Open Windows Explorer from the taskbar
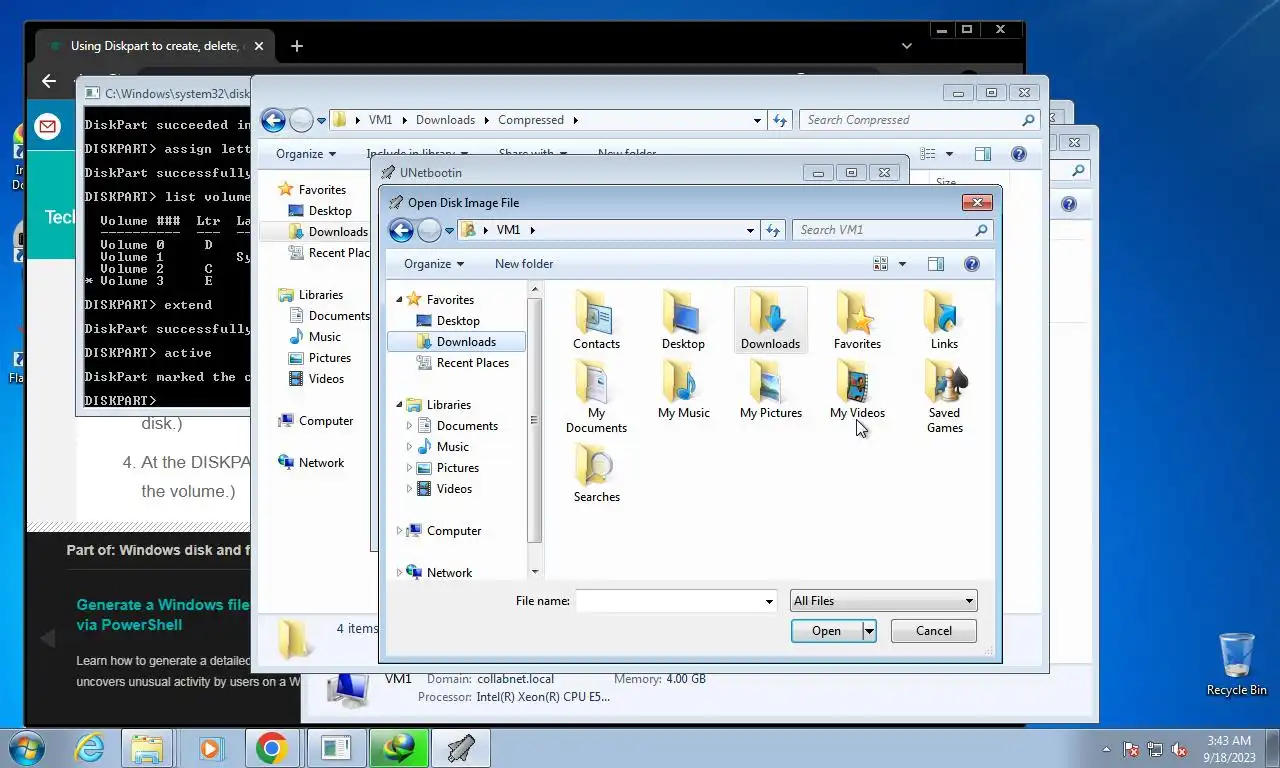 click(147, 748)
